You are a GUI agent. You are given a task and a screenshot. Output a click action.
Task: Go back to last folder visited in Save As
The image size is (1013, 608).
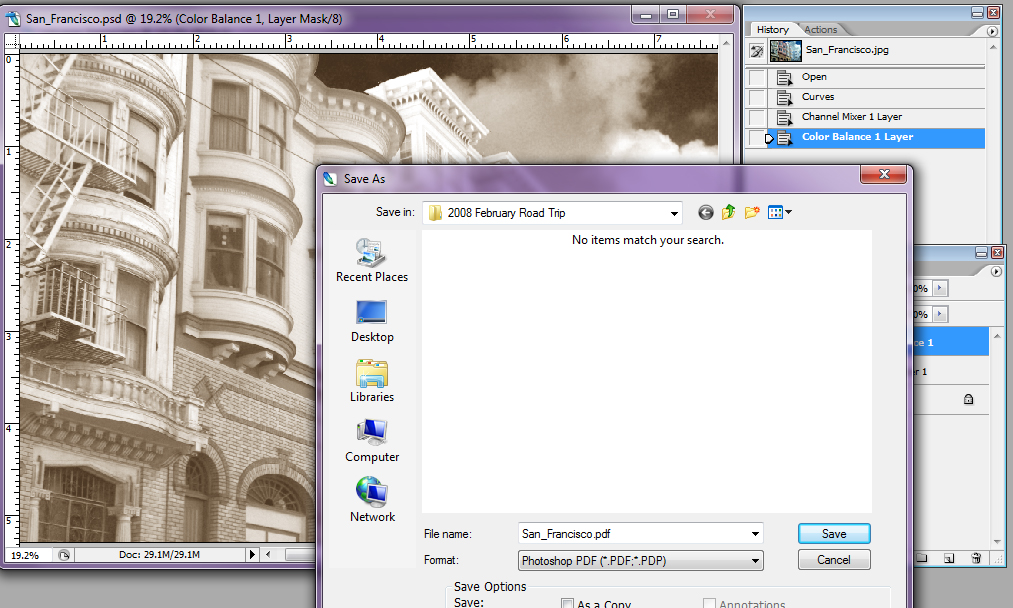click(x=705, y=212)
